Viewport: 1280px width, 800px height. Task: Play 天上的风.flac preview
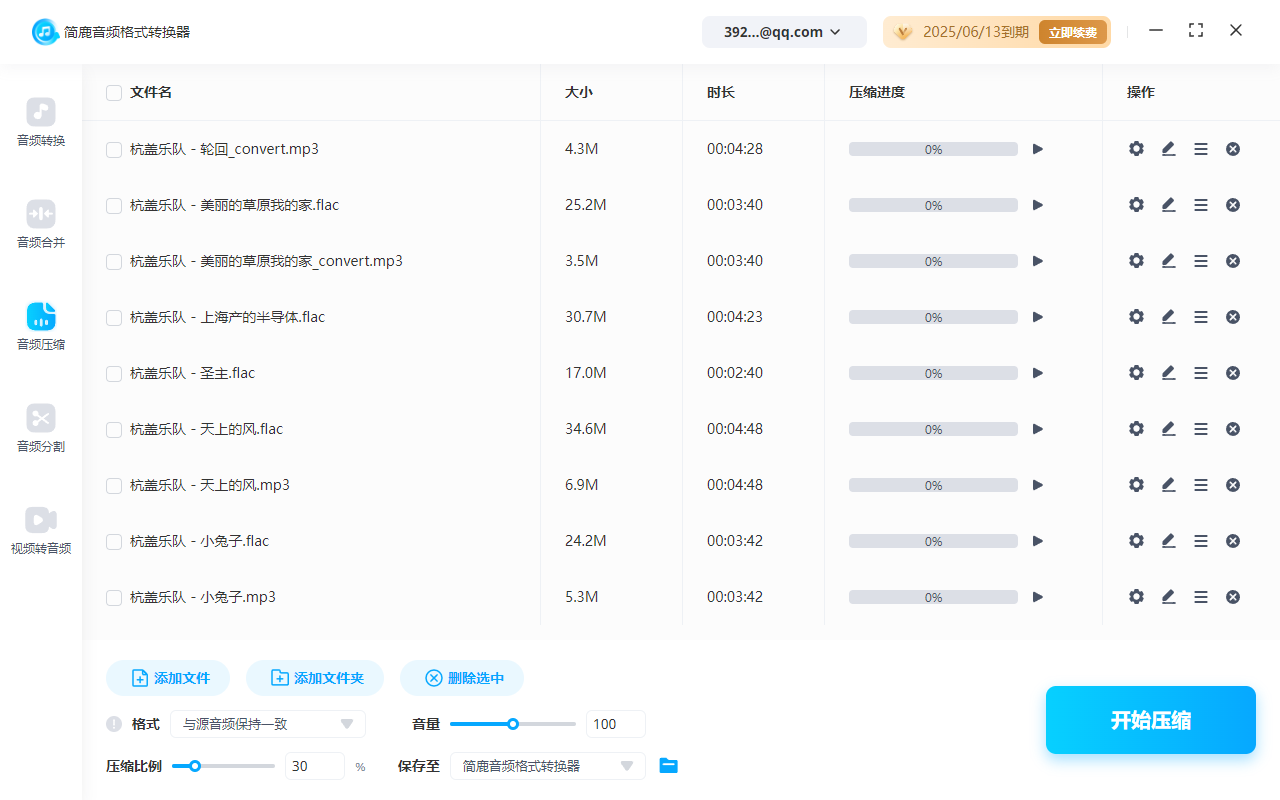pyautogui.click(x=1038, y=429)
